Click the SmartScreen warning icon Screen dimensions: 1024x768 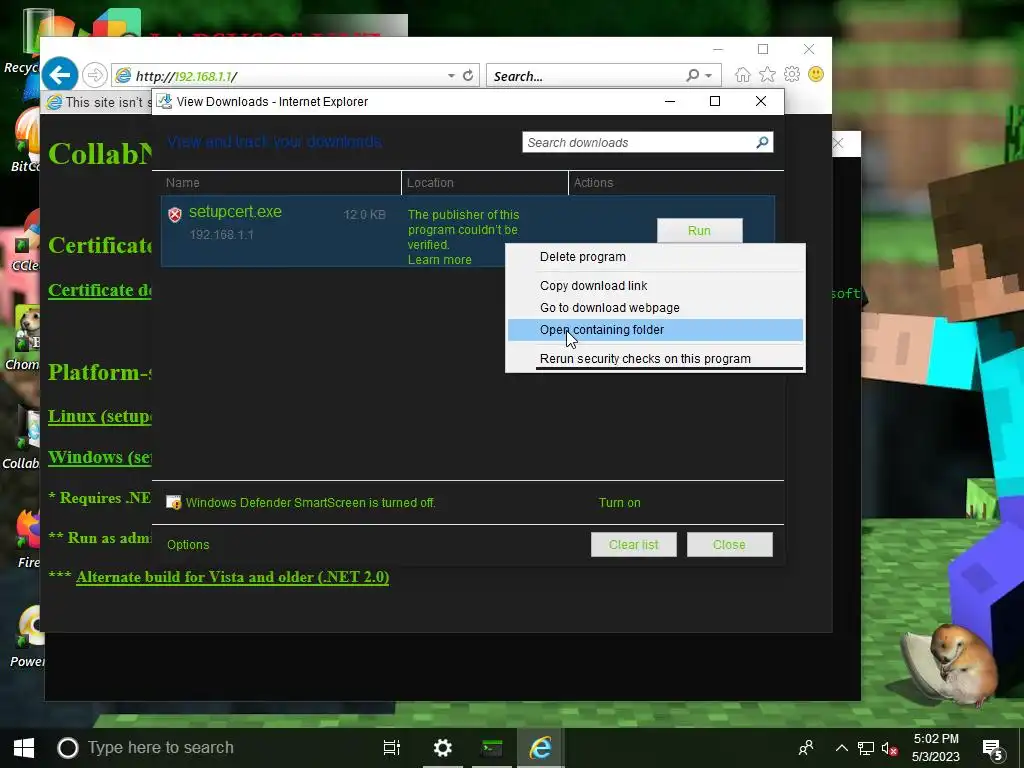pyautogui.click(x=173, y=502)
